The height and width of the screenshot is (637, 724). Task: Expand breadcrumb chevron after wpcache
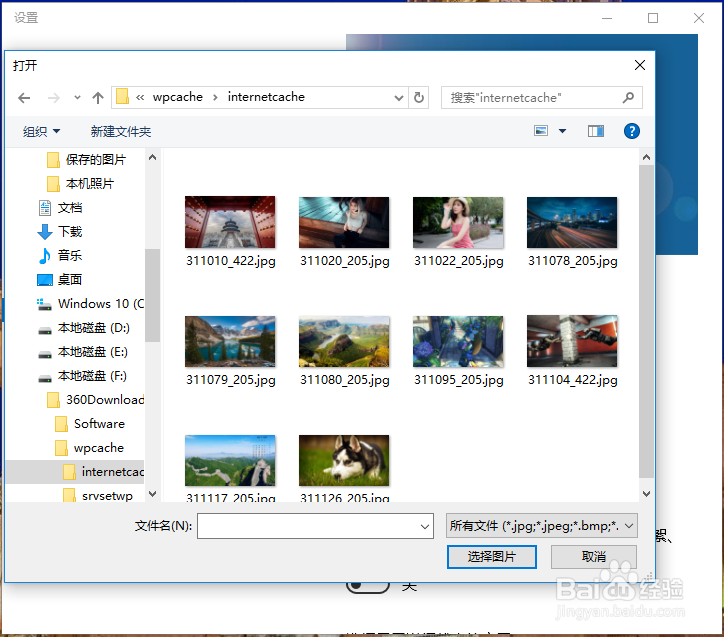click(x=215, y=97)
